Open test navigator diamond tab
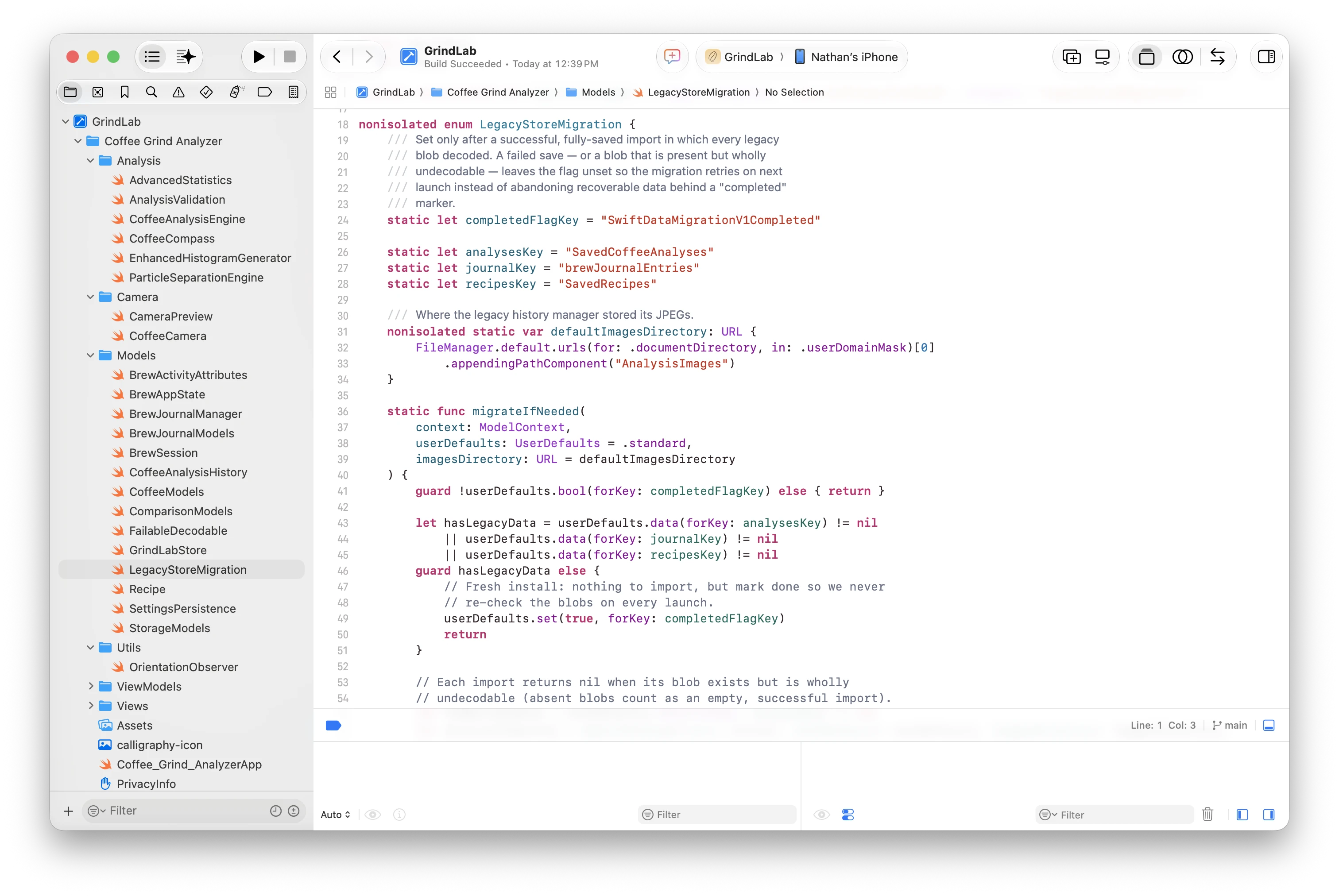The width and height of the screenshot is (1339, 896). 206,92
